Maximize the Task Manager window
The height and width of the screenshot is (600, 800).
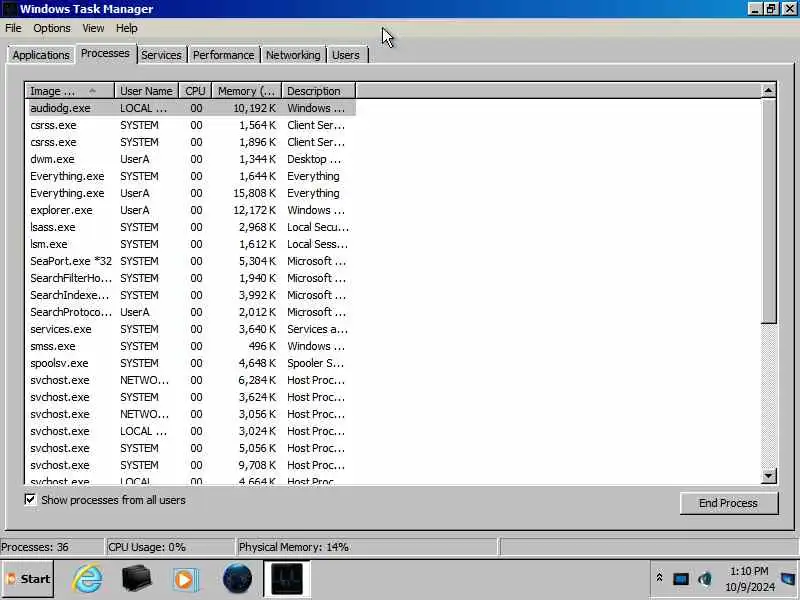tap(771, 9)
